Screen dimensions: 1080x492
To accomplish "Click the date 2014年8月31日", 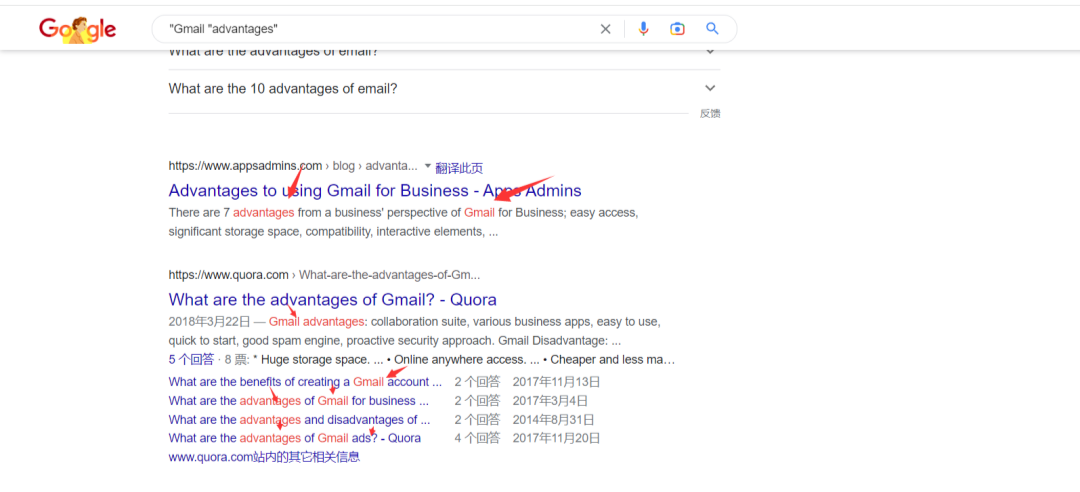I will [554, 420].
